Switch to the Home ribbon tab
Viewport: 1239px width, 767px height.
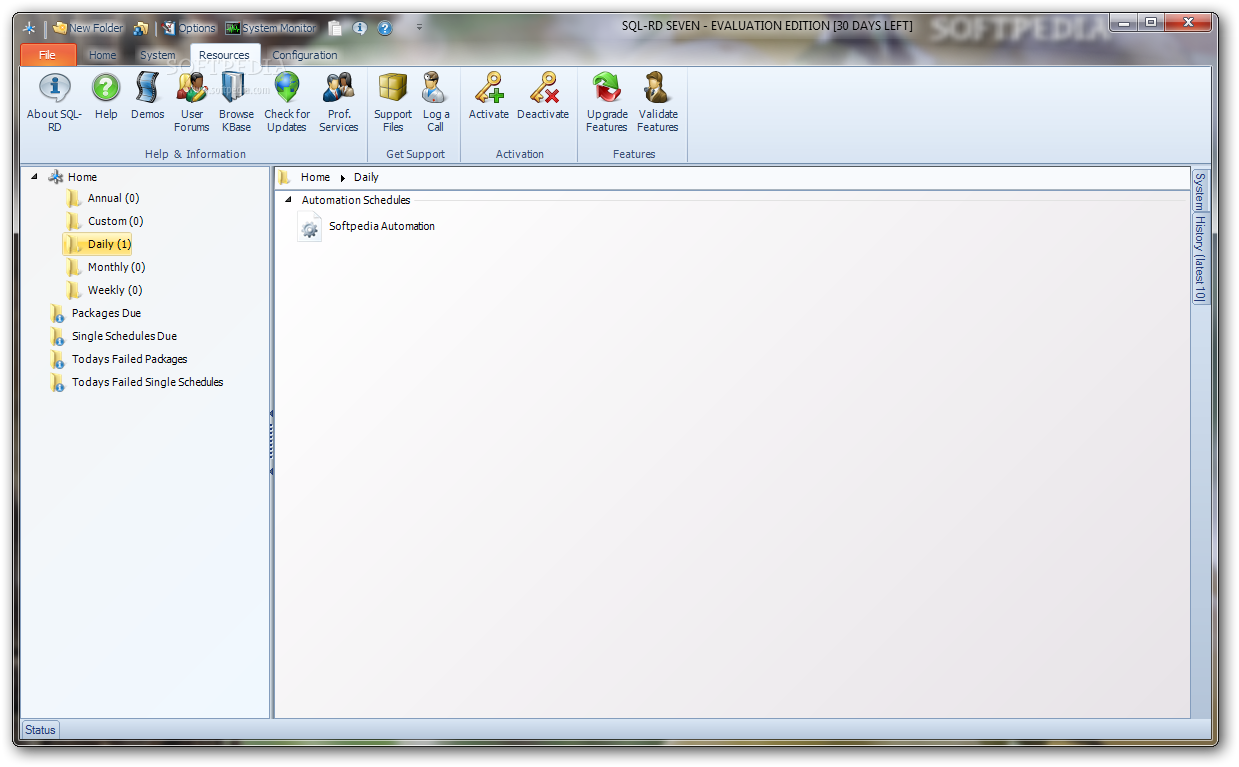point(102,55)
